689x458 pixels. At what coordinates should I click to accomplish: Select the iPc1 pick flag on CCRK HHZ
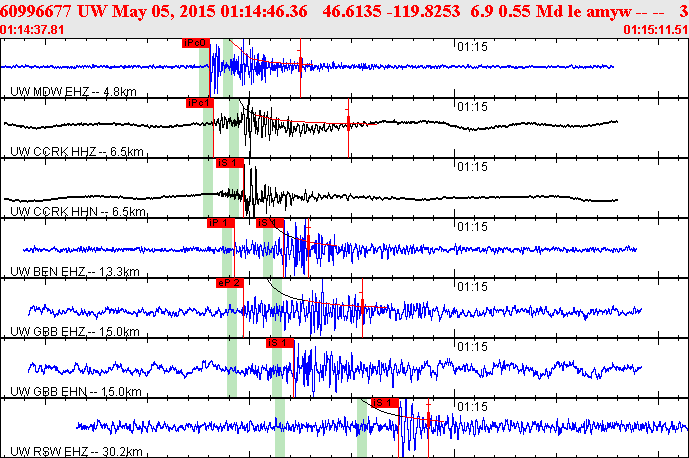pyautogui.click(x=199, y=103)
